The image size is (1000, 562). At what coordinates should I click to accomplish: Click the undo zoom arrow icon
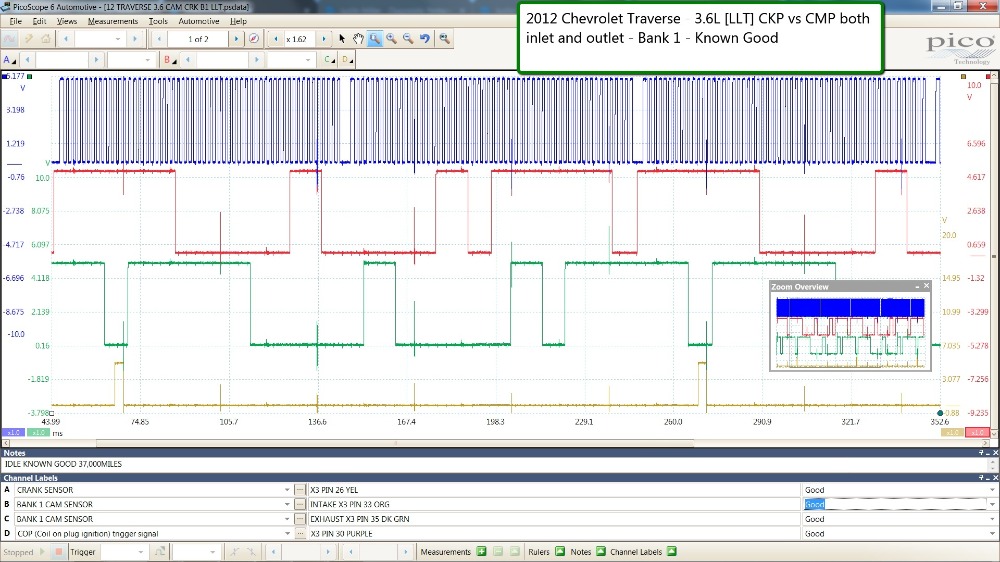tap(425, 39)
